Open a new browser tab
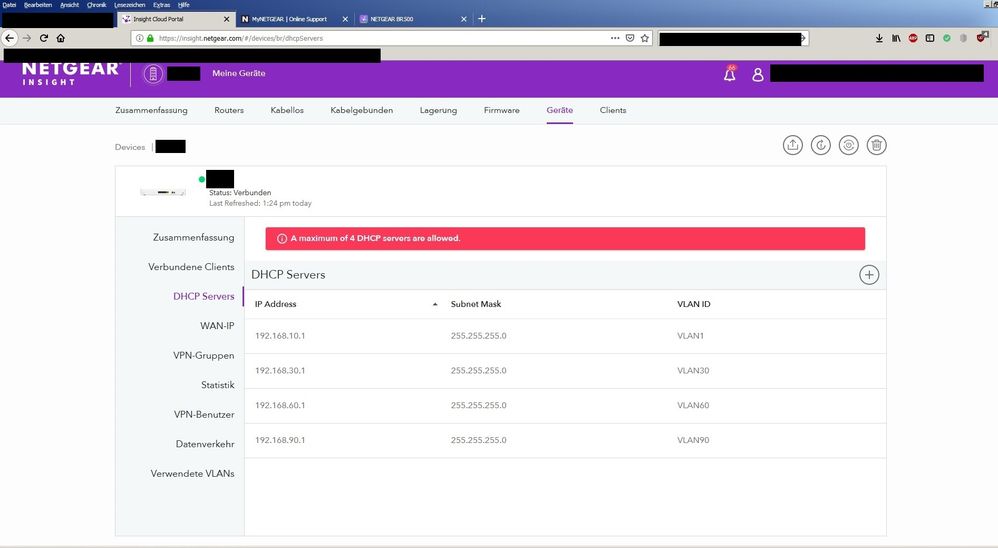 point(482,19)
